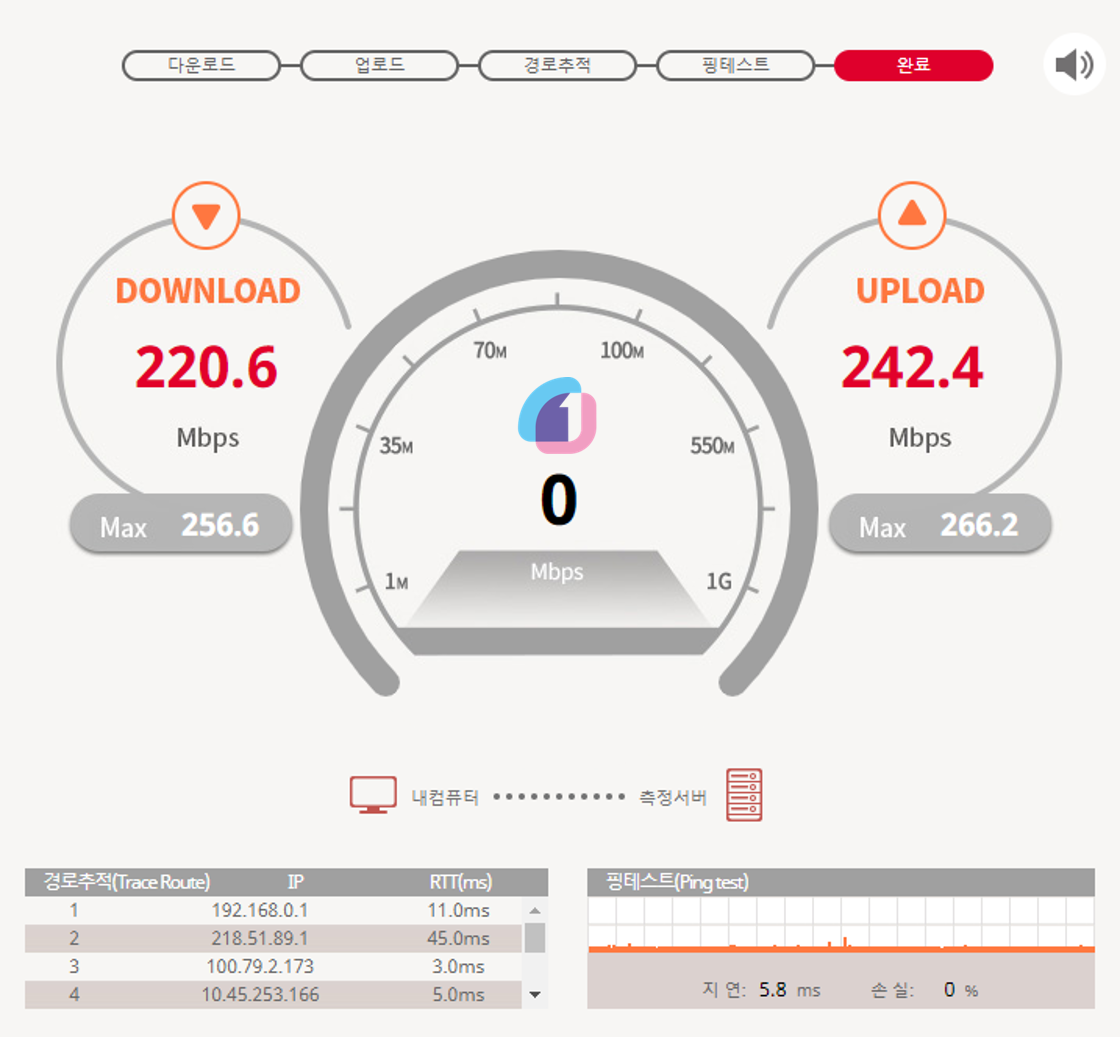Click the IP column header
The width and height of the screenshot is (1120, 1037).
(x=296, y=882)
